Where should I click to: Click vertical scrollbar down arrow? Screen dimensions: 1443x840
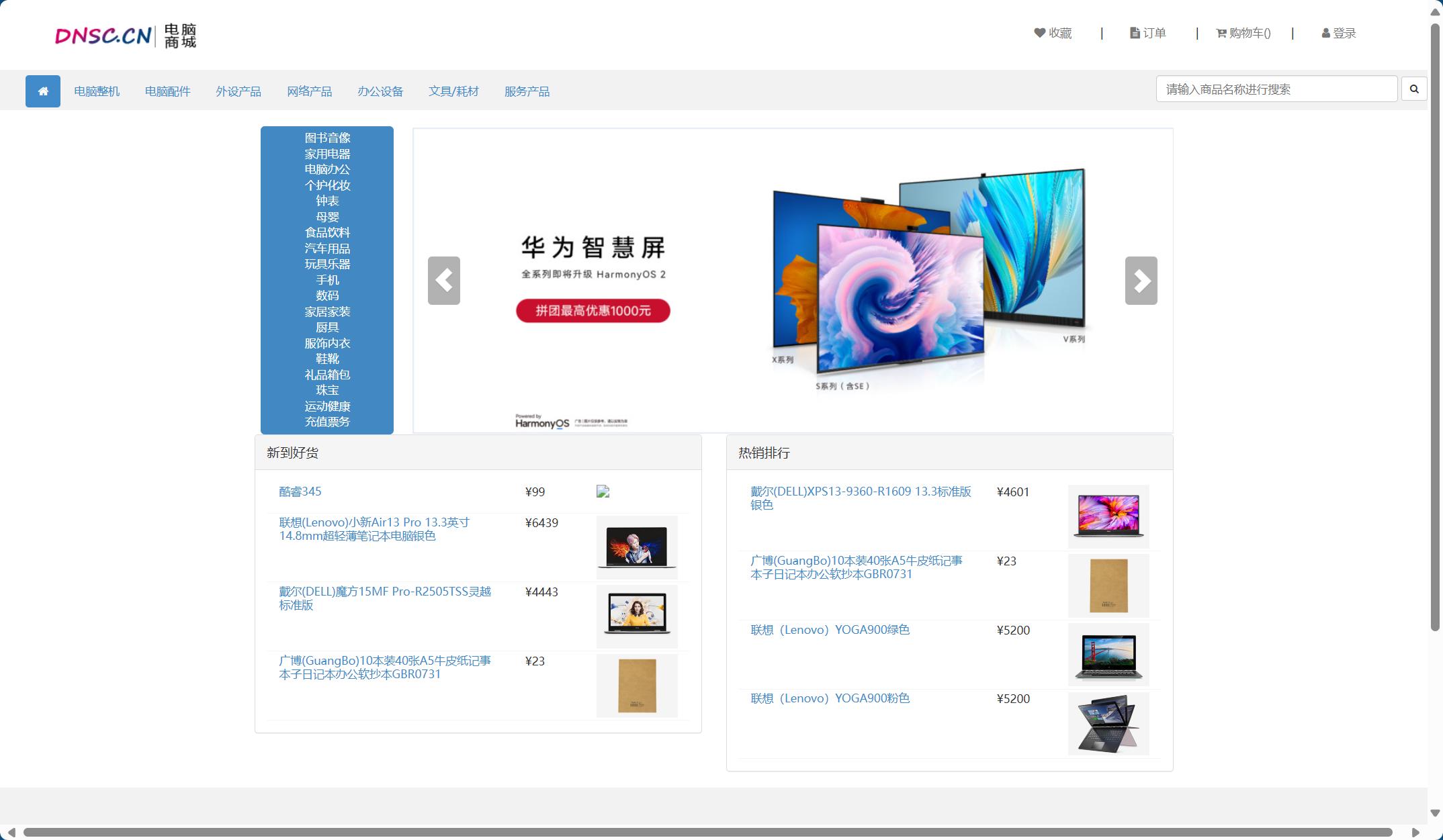tap(1435, 813)
